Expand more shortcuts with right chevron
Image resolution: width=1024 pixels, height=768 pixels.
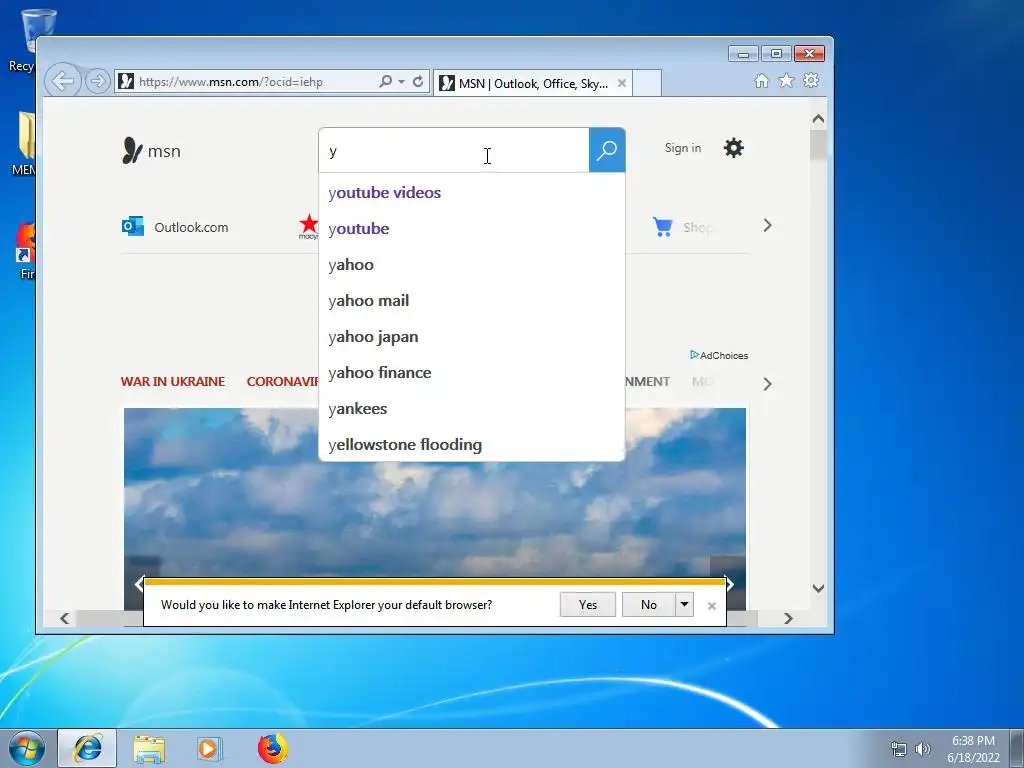[767, 226]
